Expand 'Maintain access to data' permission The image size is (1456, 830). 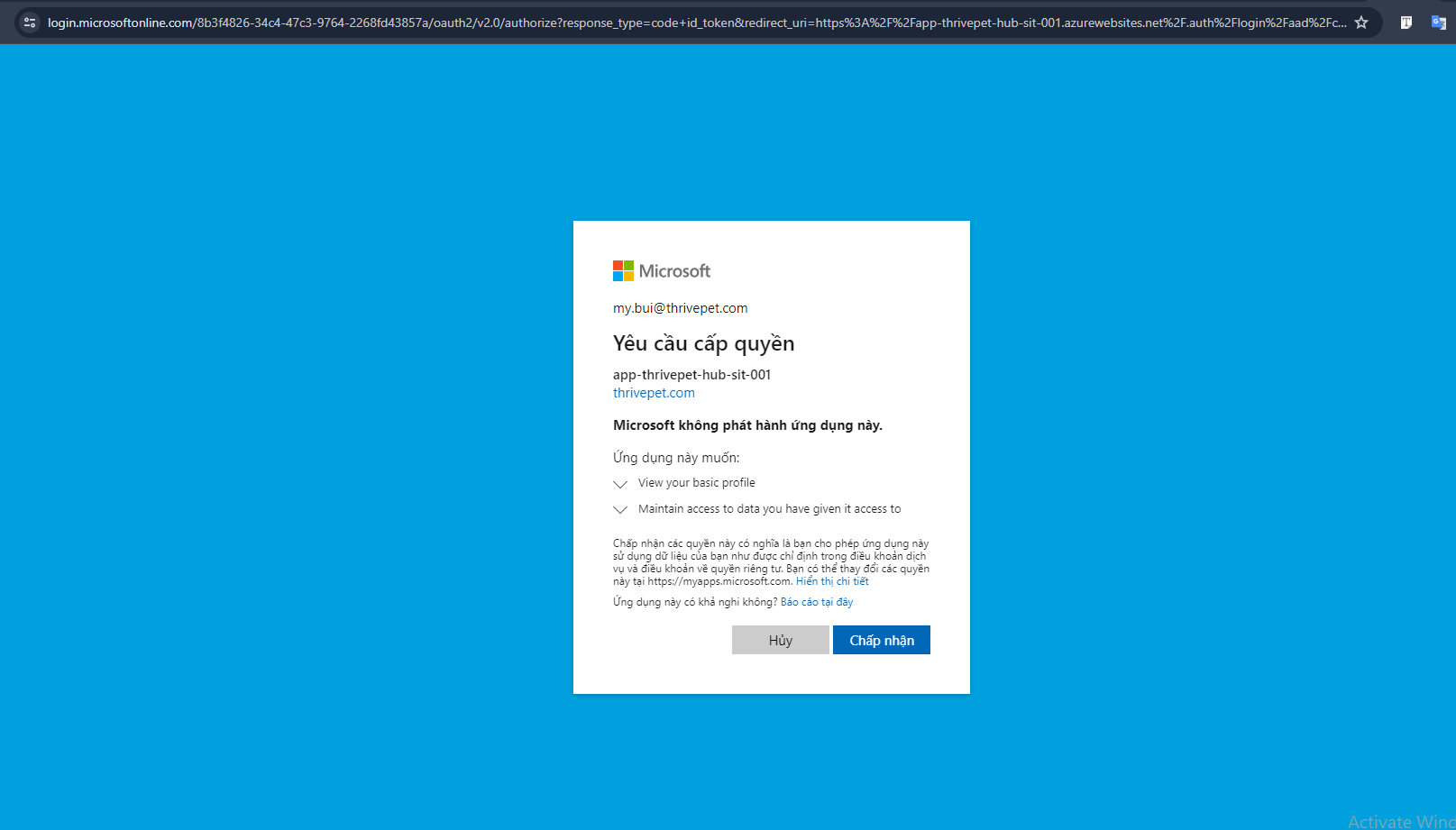[620, 510]
